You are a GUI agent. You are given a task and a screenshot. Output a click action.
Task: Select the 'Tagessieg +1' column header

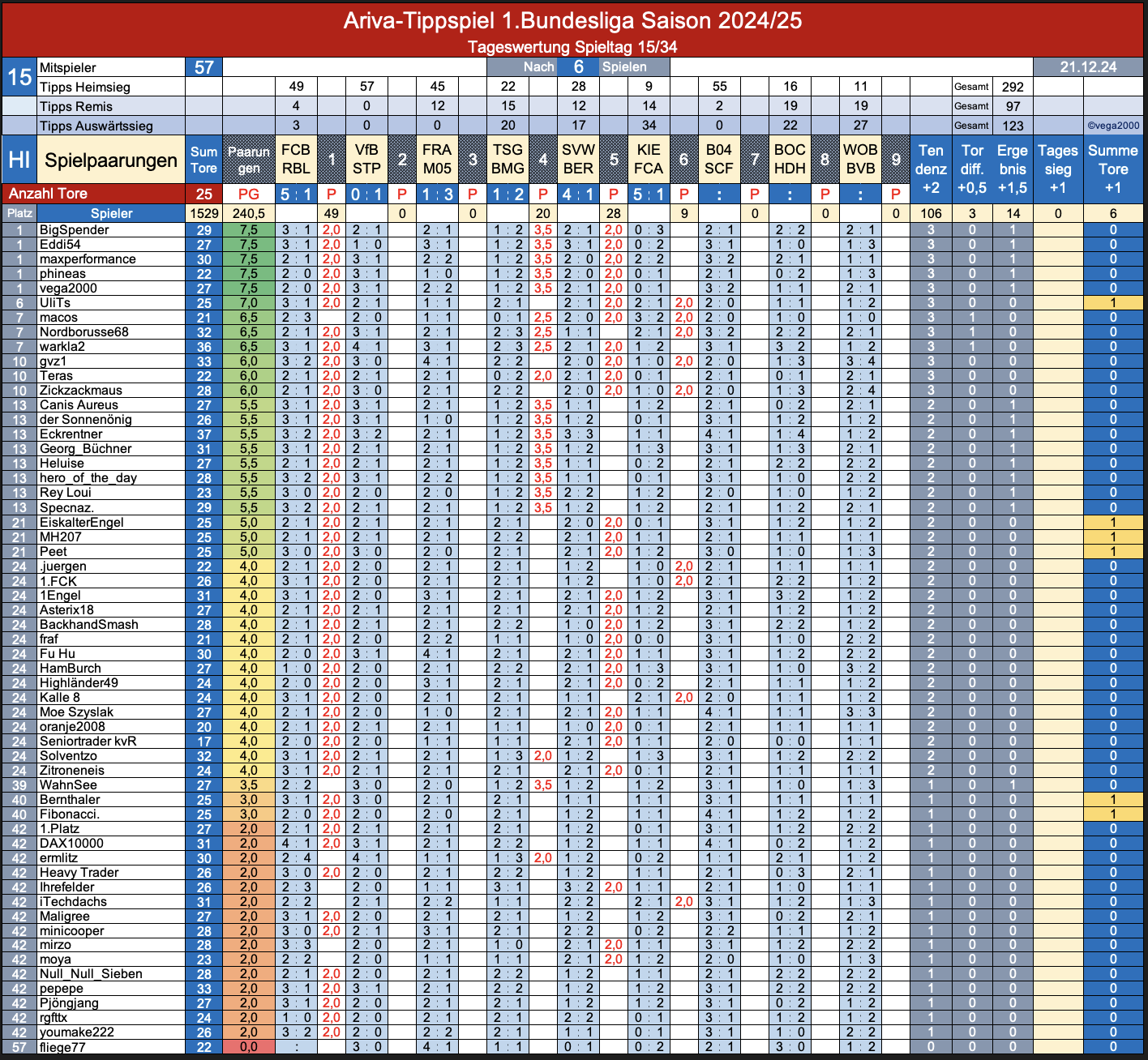pyautogui.click(x=1058, y=169)
